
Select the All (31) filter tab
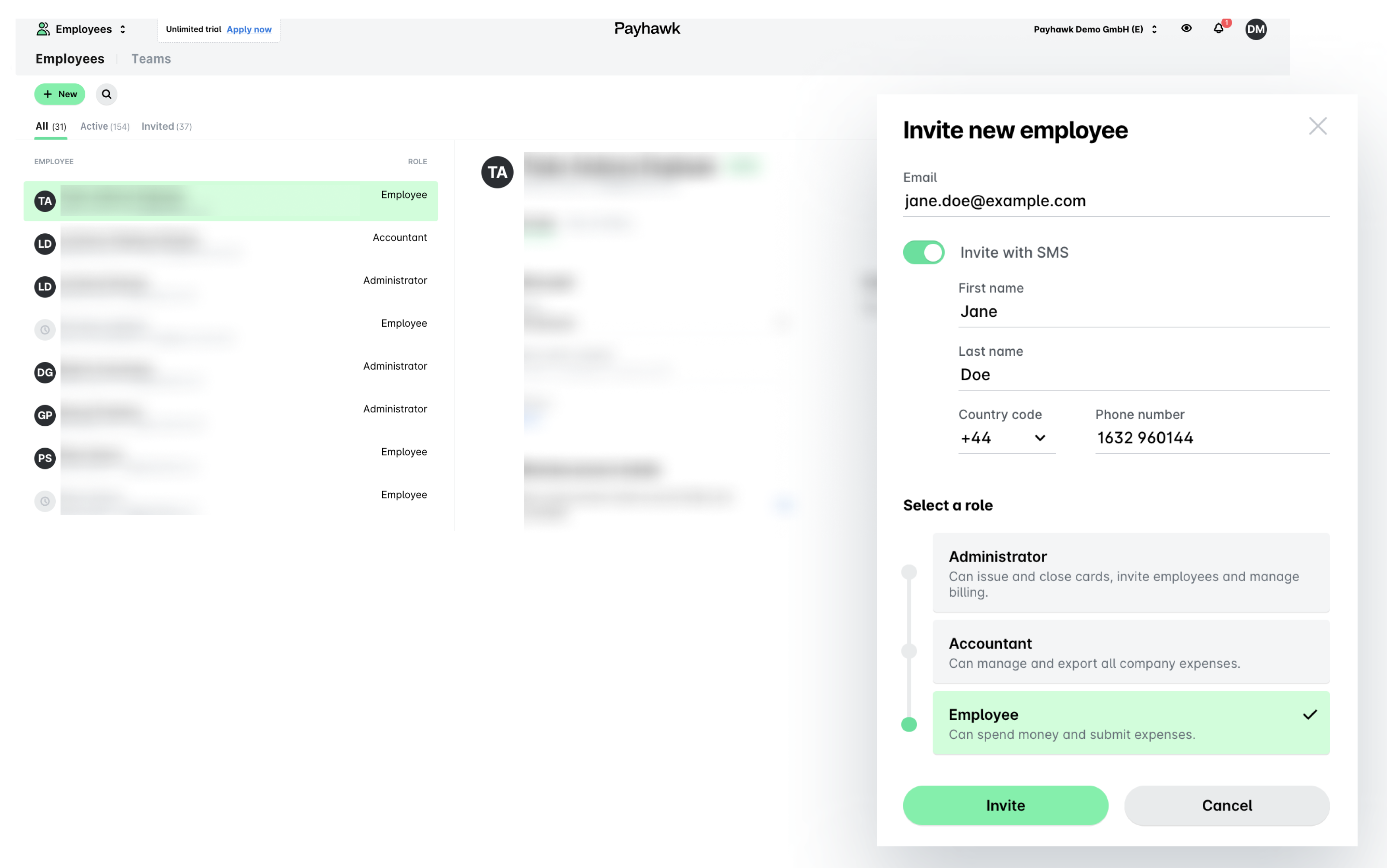(51, 126)
